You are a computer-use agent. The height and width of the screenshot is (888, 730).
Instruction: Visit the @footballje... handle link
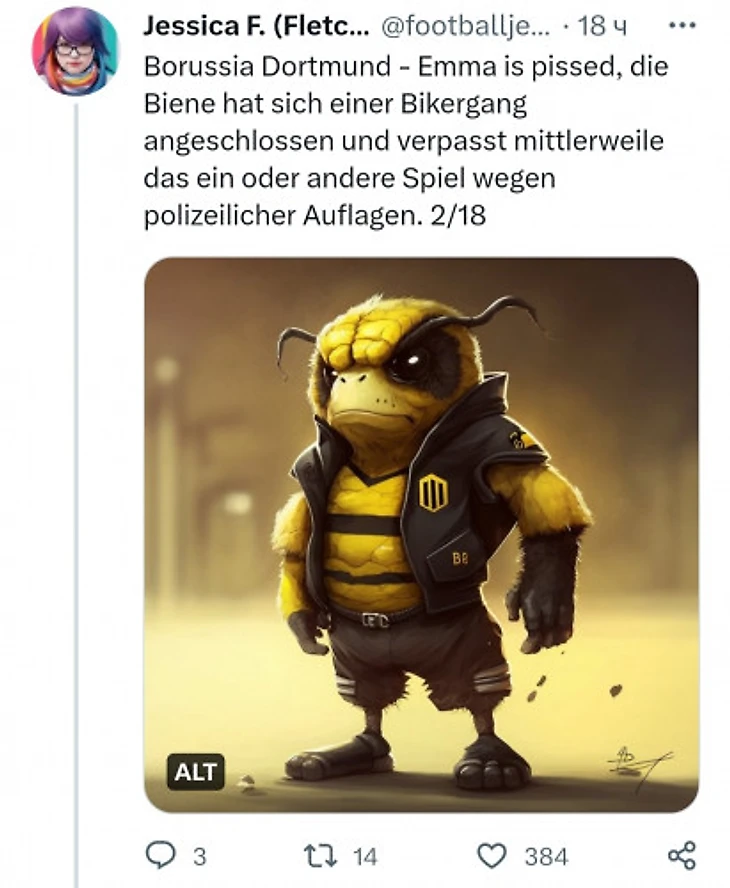coord(466,26)
